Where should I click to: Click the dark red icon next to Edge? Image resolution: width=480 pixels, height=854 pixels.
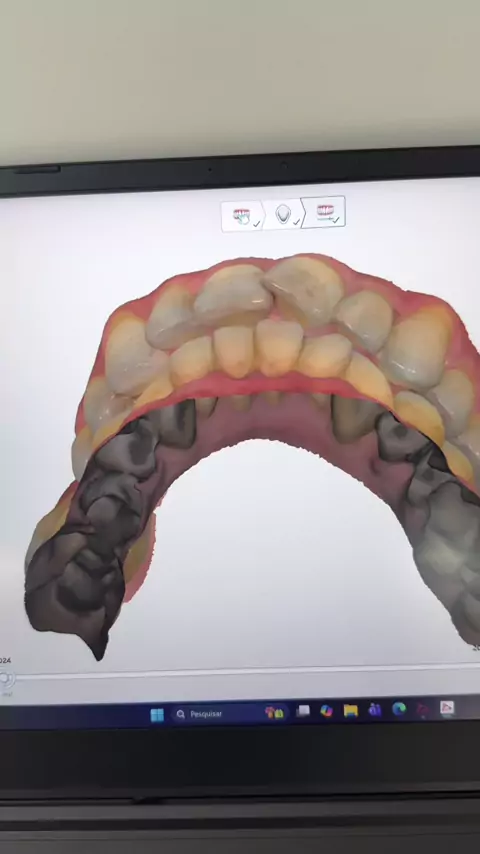(x=423, y=709)
